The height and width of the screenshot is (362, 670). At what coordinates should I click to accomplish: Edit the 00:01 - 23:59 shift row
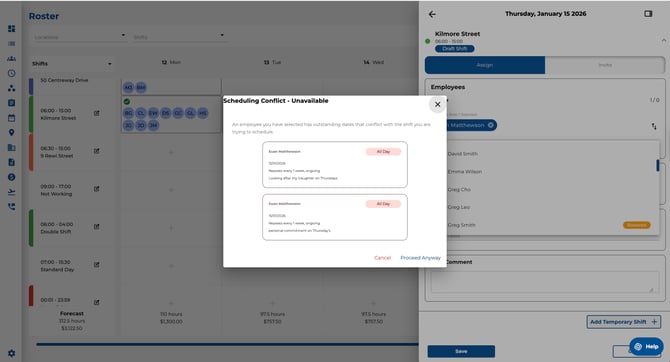(97, 303)
